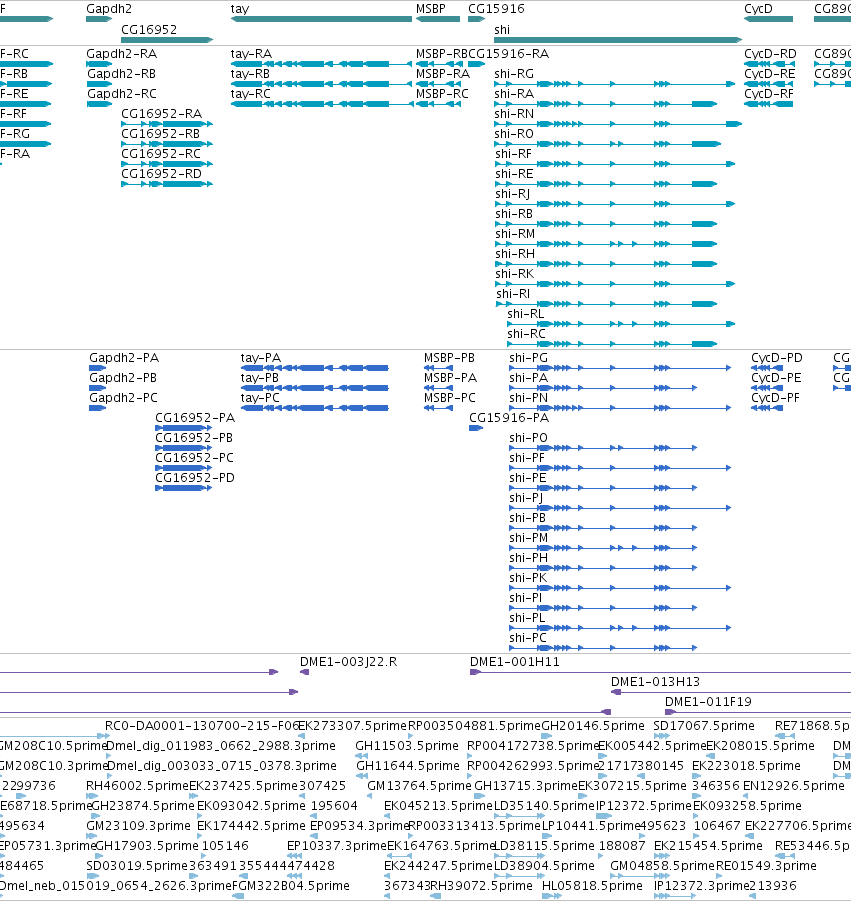Open protein label CG15916-PA
The height and width of the screenshot is (901, 851).
tap(509, 418)
